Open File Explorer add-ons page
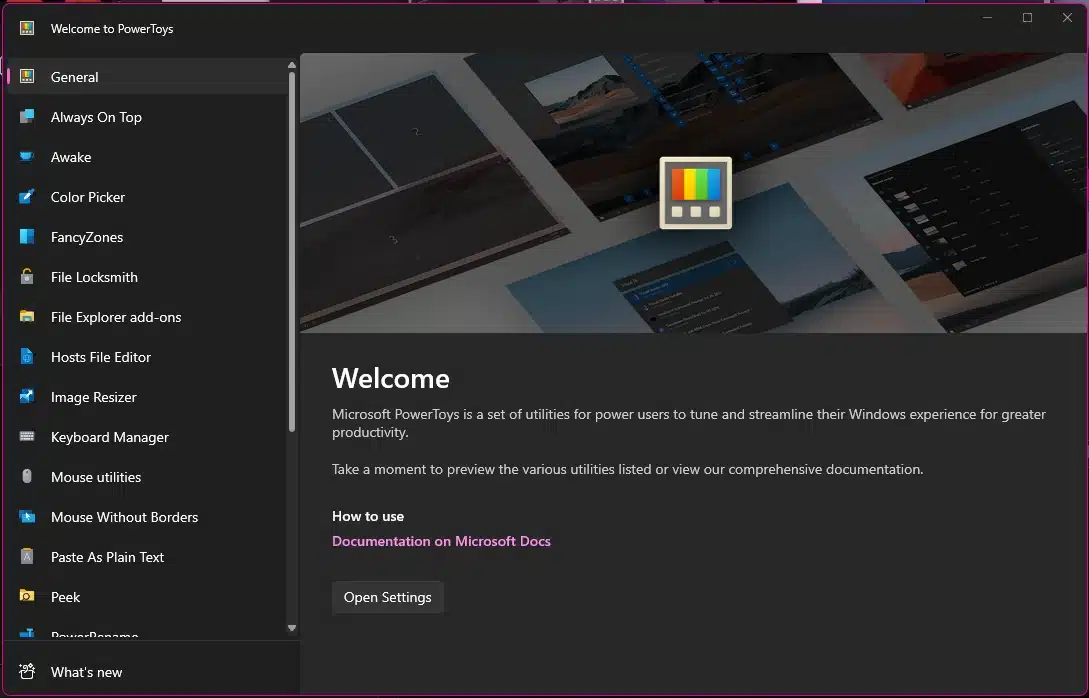The width and height of the screenshot is (1089, 698). click(116, 317)
